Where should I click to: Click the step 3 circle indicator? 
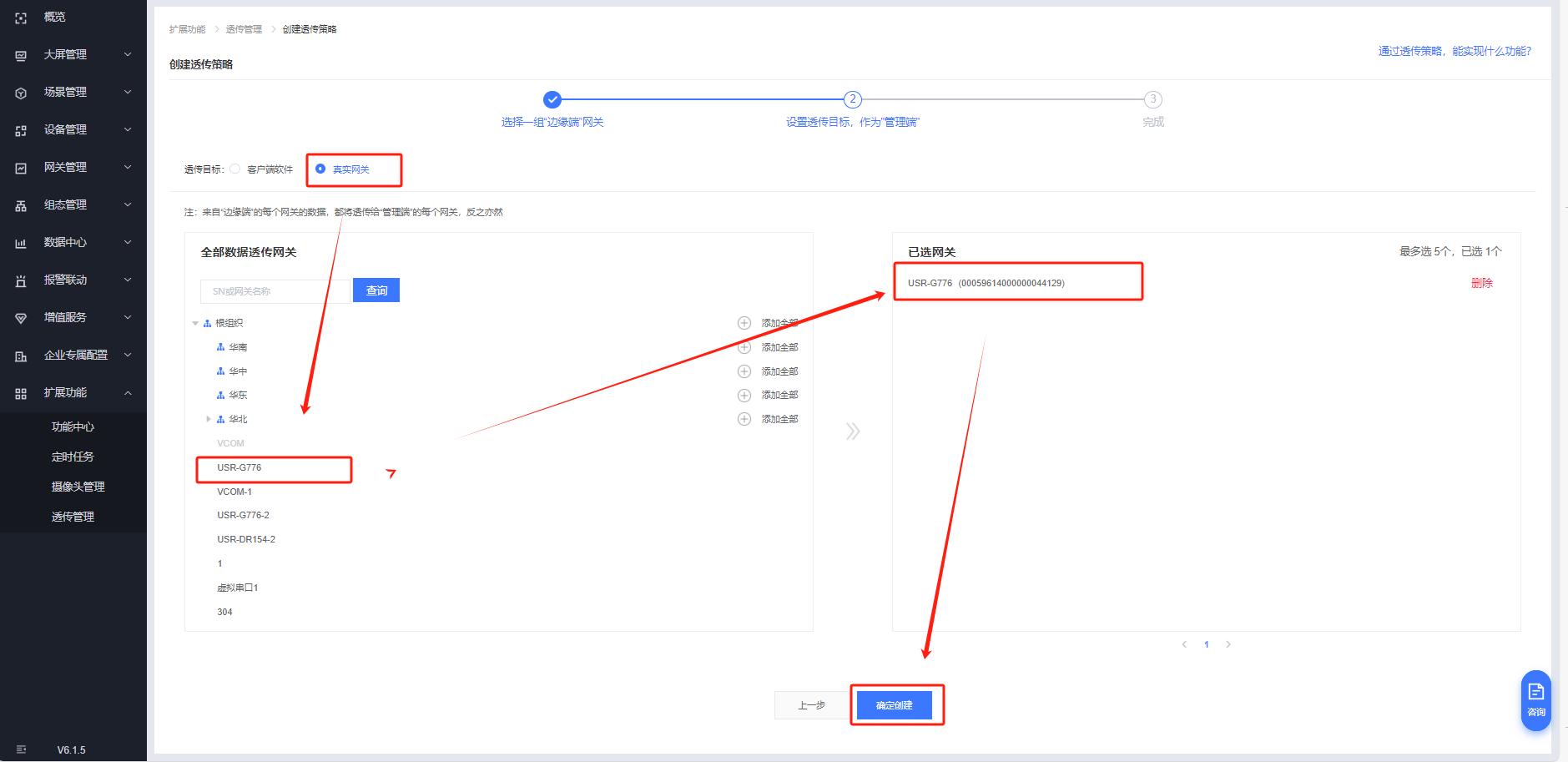[x=1153, y=99]
